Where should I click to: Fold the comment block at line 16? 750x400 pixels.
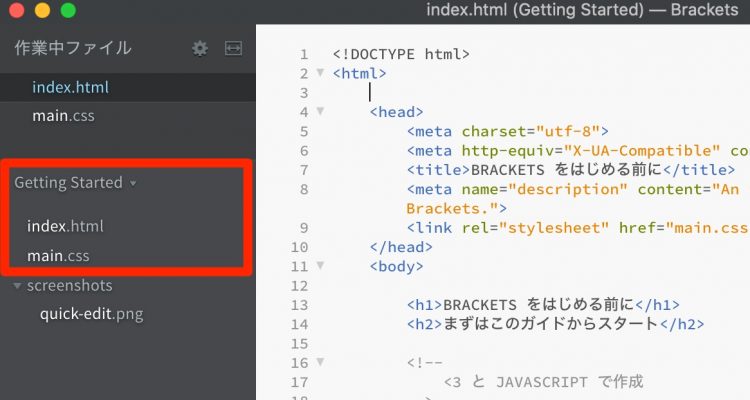pos(320,362)
